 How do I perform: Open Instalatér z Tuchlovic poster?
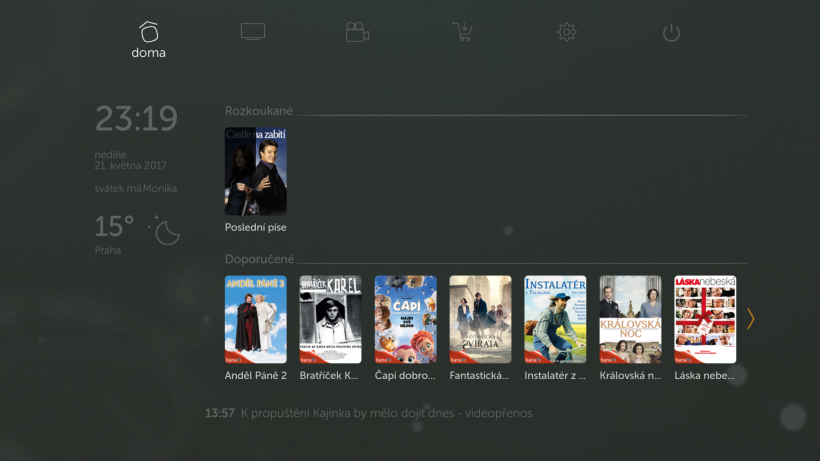(555, 319)
